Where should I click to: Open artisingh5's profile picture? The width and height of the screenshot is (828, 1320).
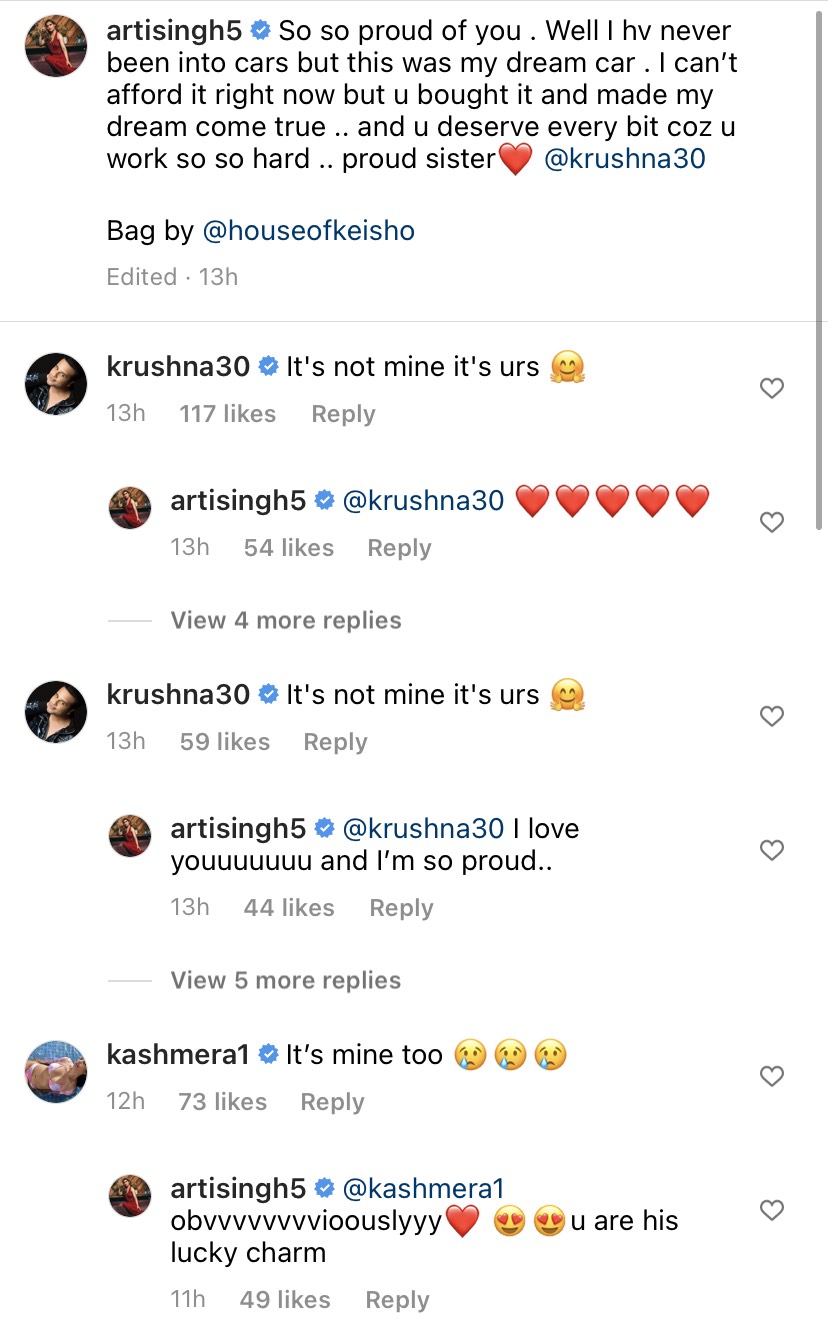(x=55, y=45)
